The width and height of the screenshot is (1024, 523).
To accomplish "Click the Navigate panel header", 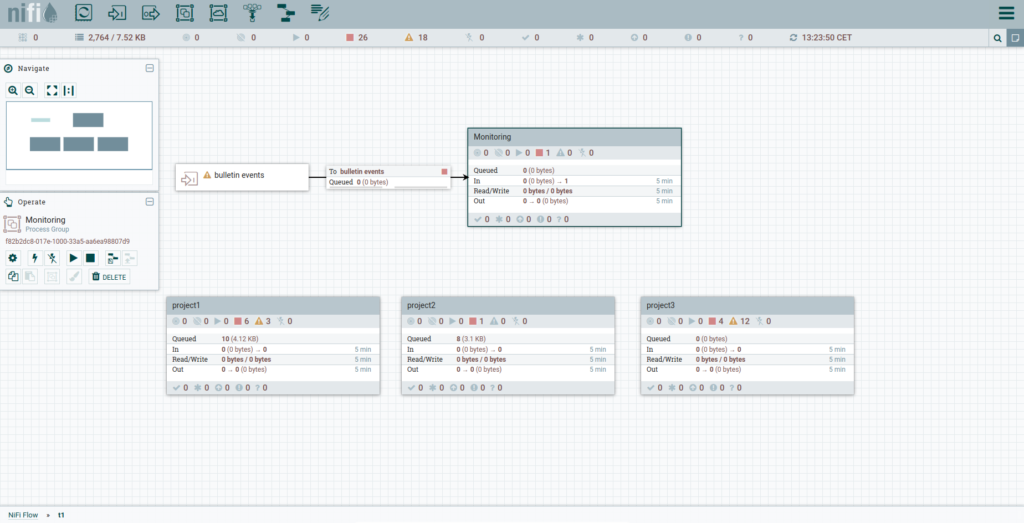I will tap(79, 68).
